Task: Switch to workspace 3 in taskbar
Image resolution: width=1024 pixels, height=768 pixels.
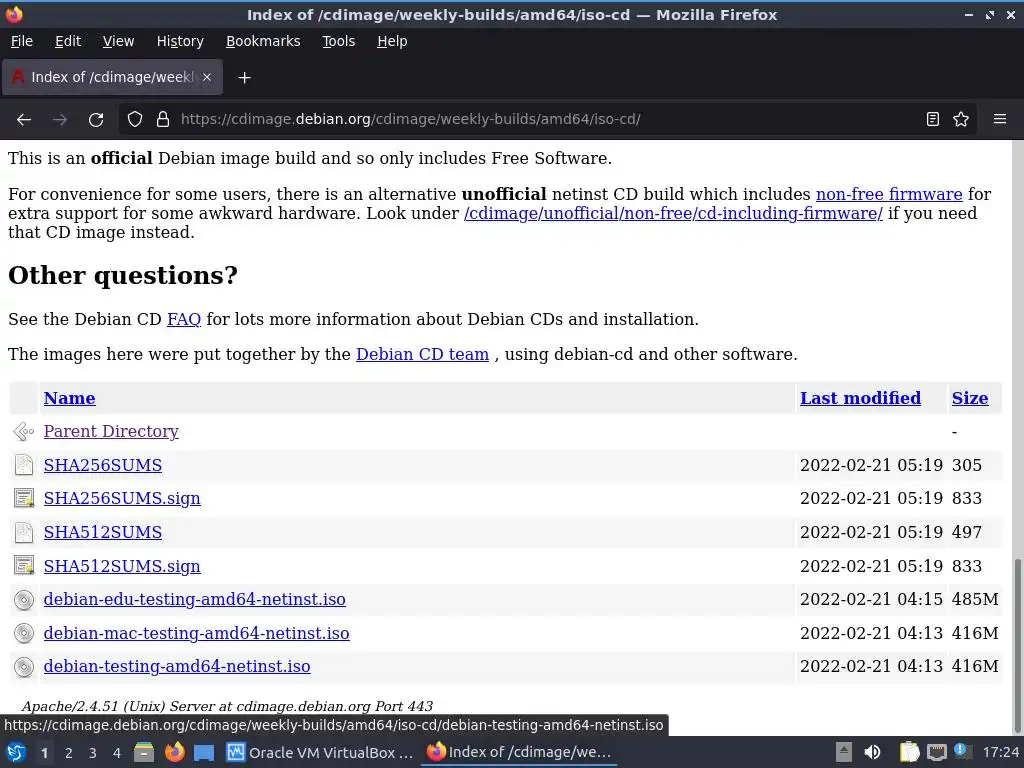Action: [93, 753]
